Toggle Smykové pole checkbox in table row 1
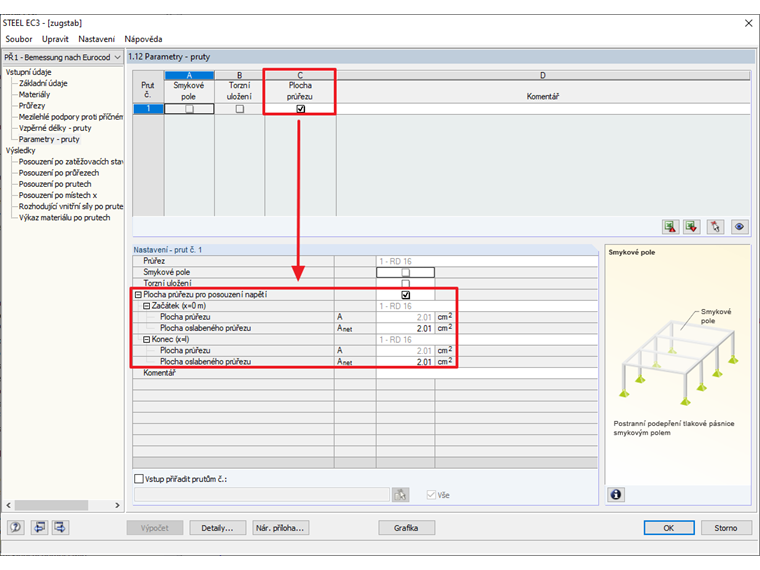This screenshot has height=570, width=760. 190,109
